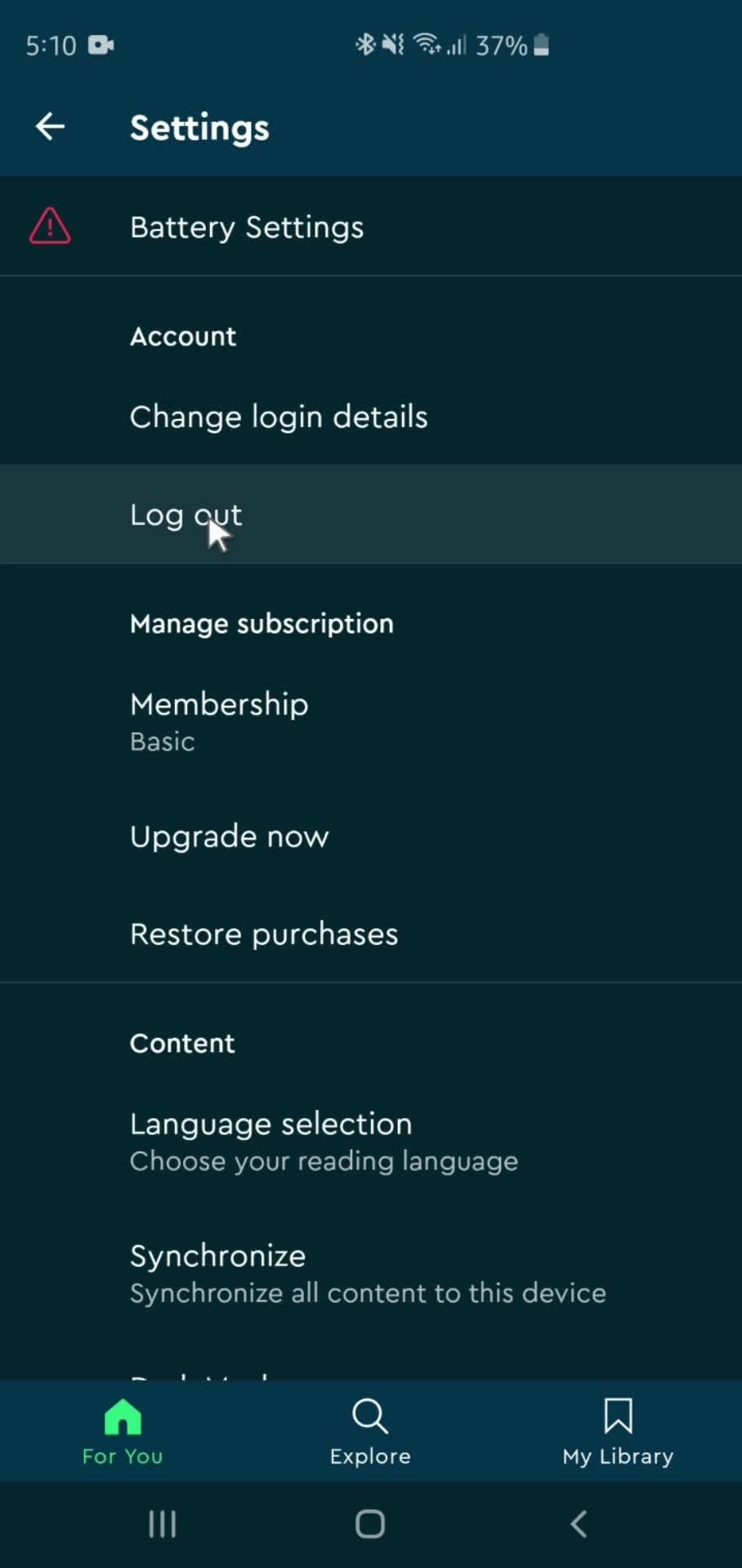Tap Restore purchases
This screenshot has height=1568, width=742.
click(x=264, y=934)
